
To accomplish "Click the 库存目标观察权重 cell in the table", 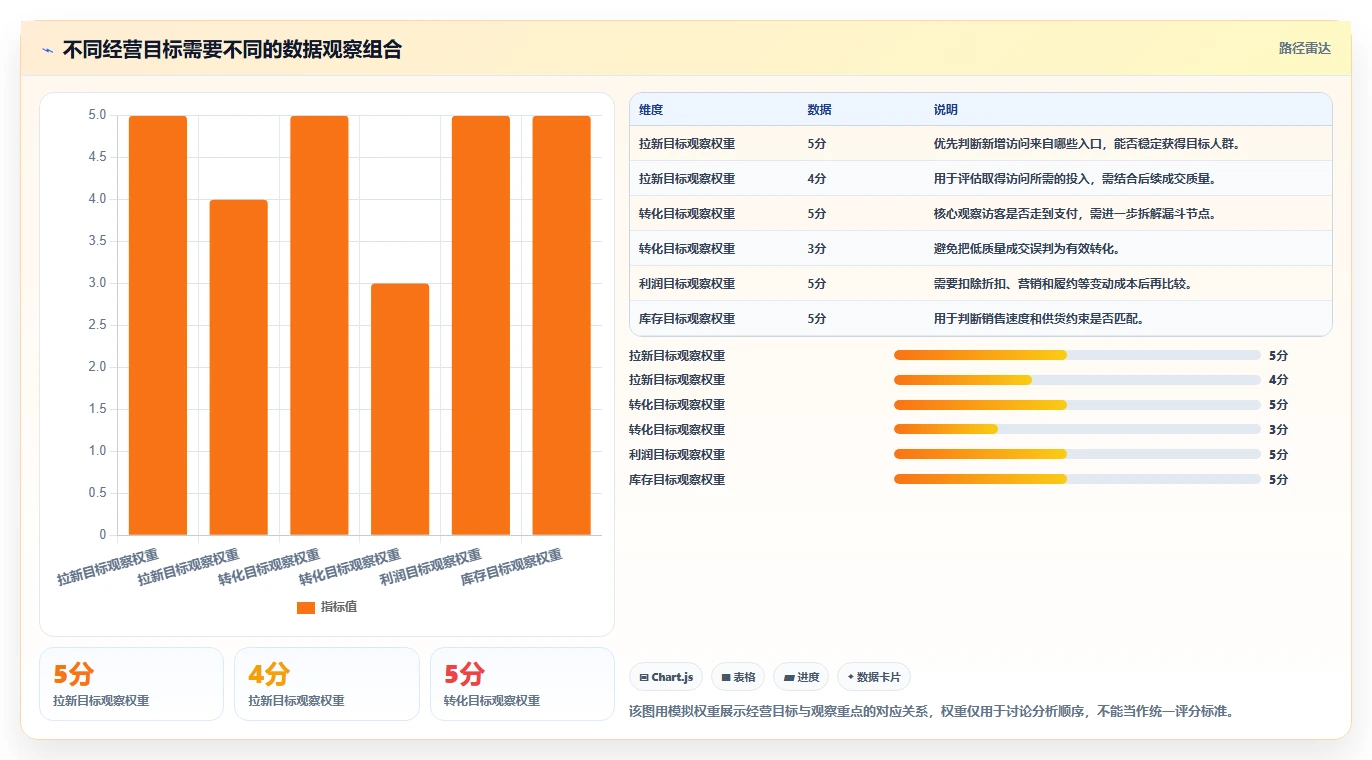I will click(x=687, y=319).
